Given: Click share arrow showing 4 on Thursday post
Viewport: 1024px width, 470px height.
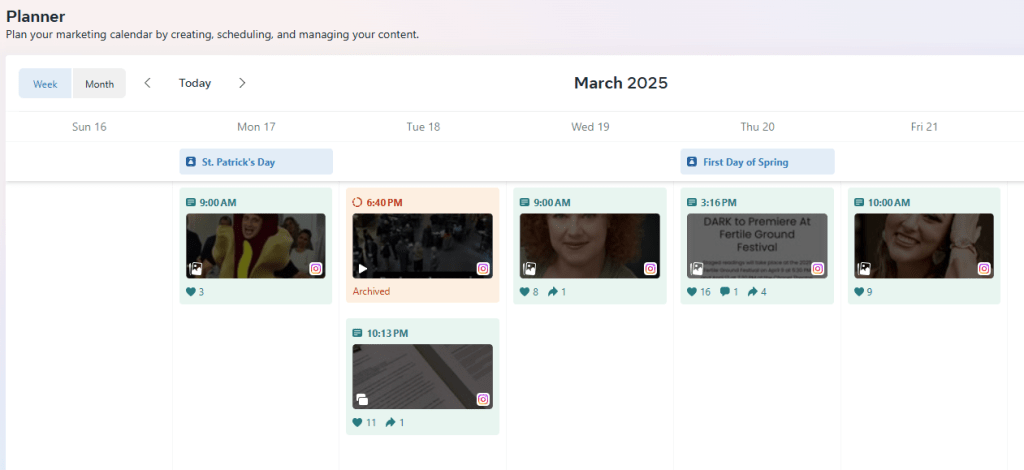Looking at the screenshot, I should 752,292.
